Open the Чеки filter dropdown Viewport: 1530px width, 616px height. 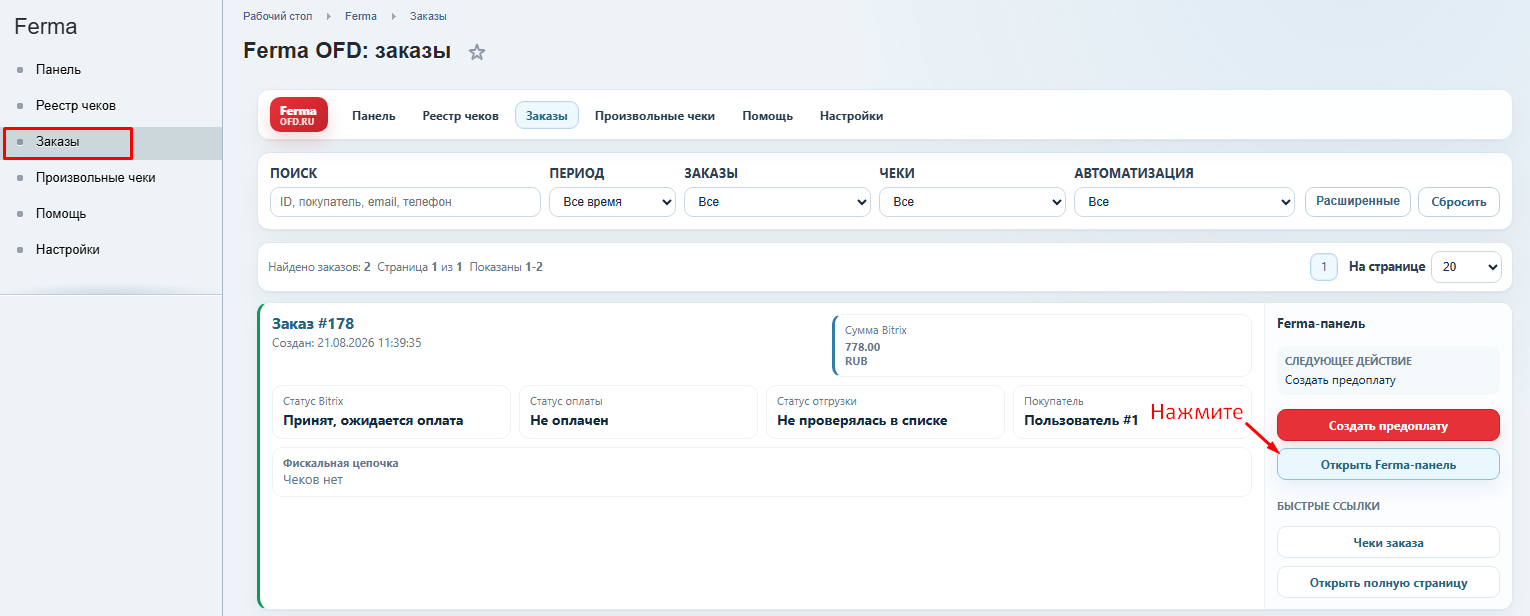[972, 202]
